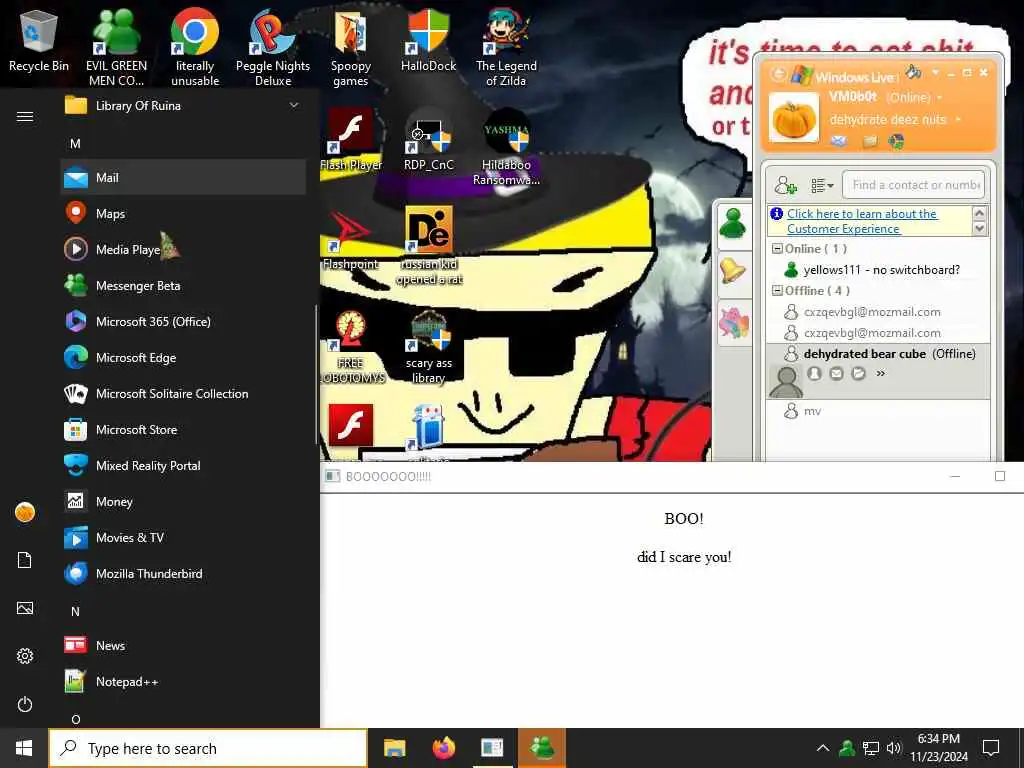Open Pictures from Start rail
Image resolution: width=1024 pixels, height=768 pixels.
[x=25, y=608]
